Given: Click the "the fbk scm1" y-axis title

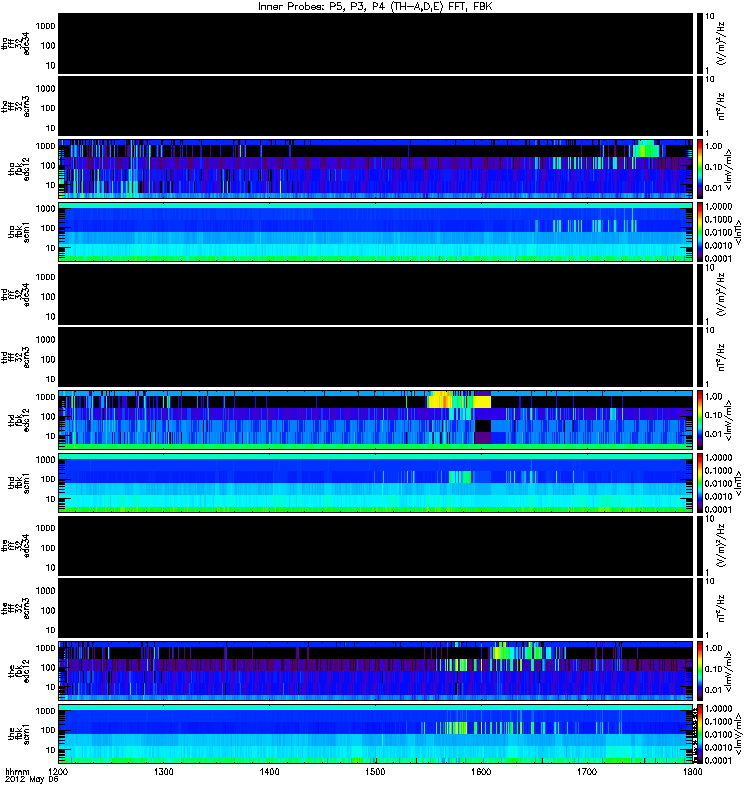Looking at the screenshot, I should pyautogui.click(x=19, y=734).
